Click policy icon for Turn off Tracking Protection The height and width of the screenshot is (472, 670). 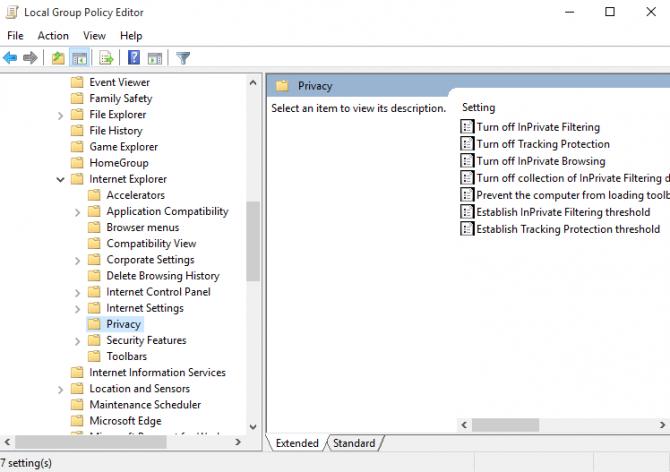coord(467,144)
